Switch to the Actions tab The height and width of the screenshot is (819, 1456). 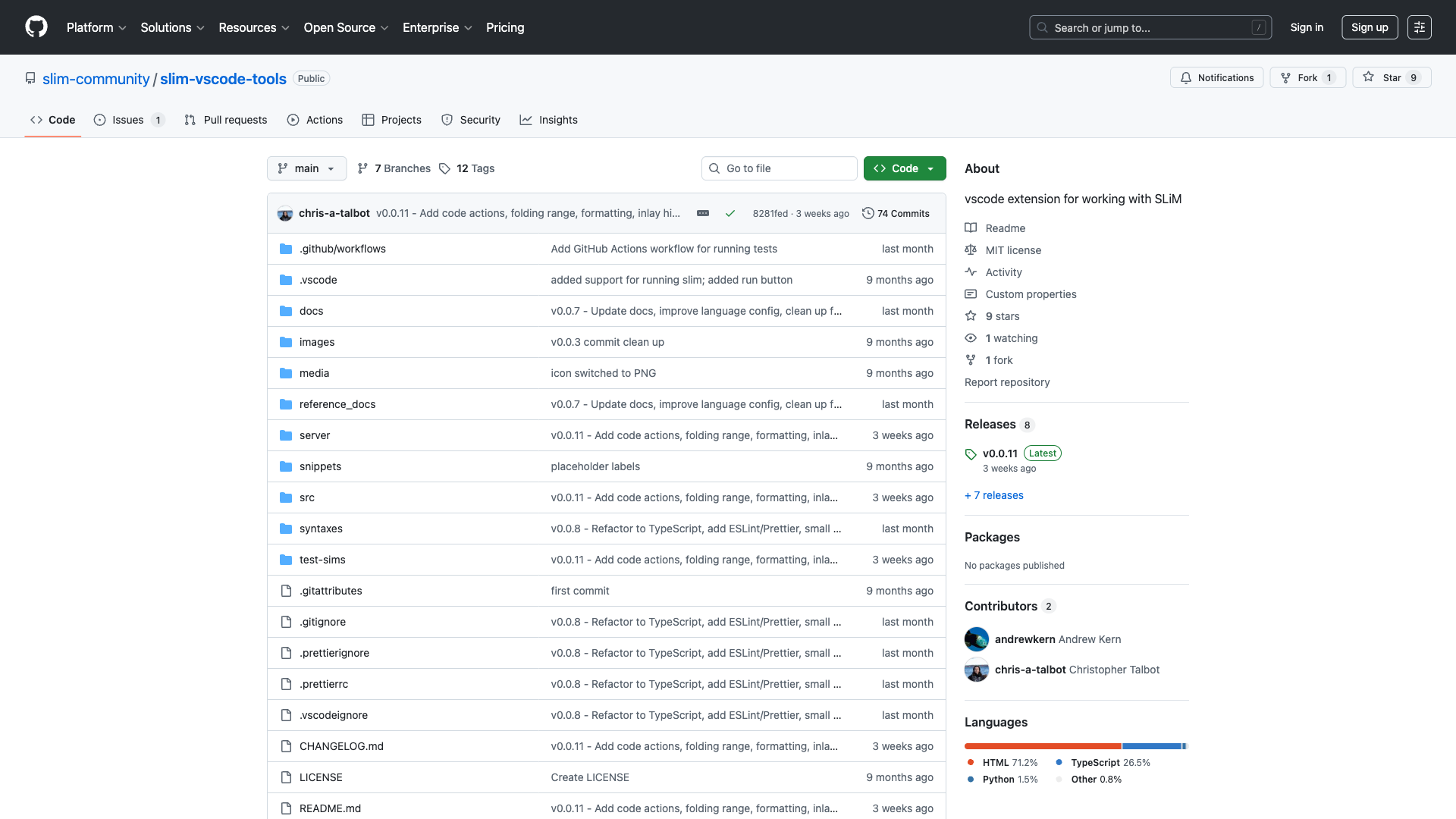coord(315,120)
